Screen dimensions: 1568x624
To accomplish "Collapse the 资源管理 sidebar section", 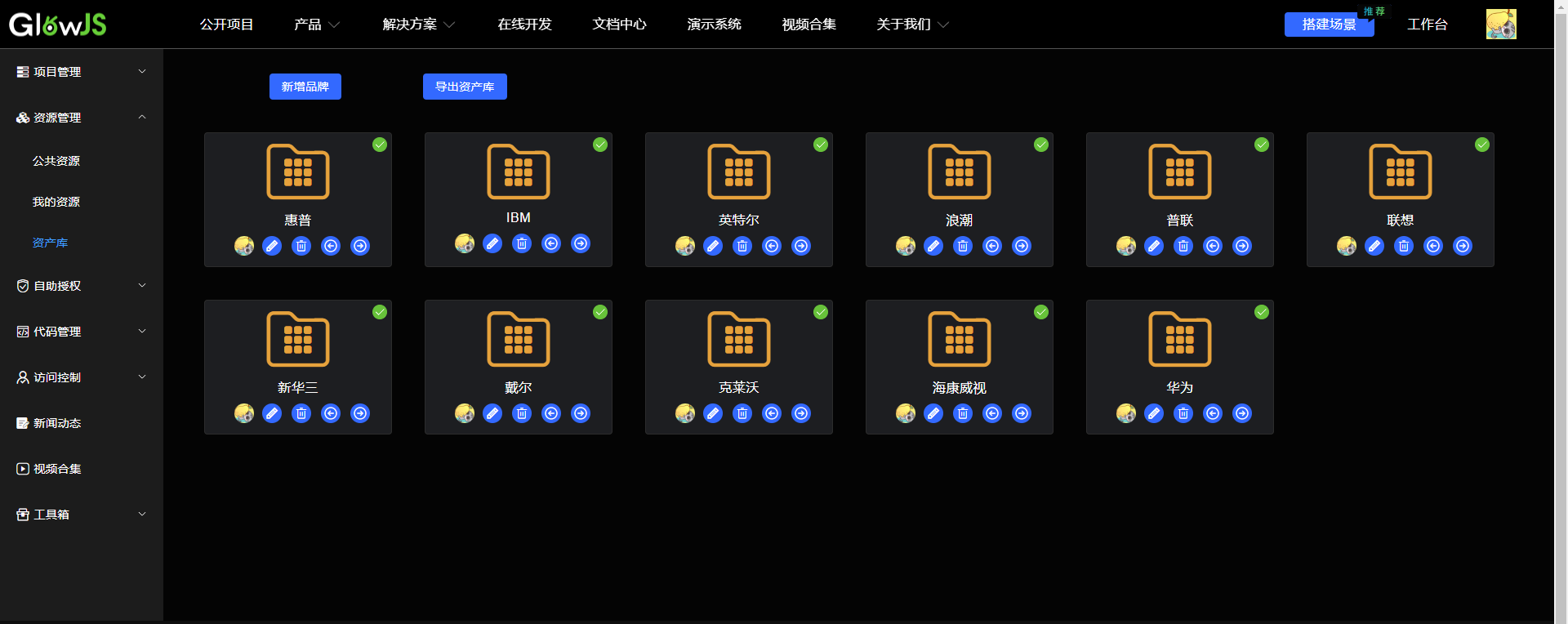I will point(82,118).
